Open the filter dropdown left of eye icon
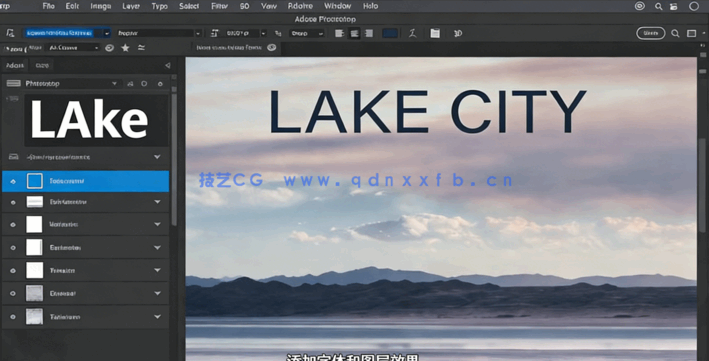This screenshot has width=709, height=361. [x=74, y=48]
